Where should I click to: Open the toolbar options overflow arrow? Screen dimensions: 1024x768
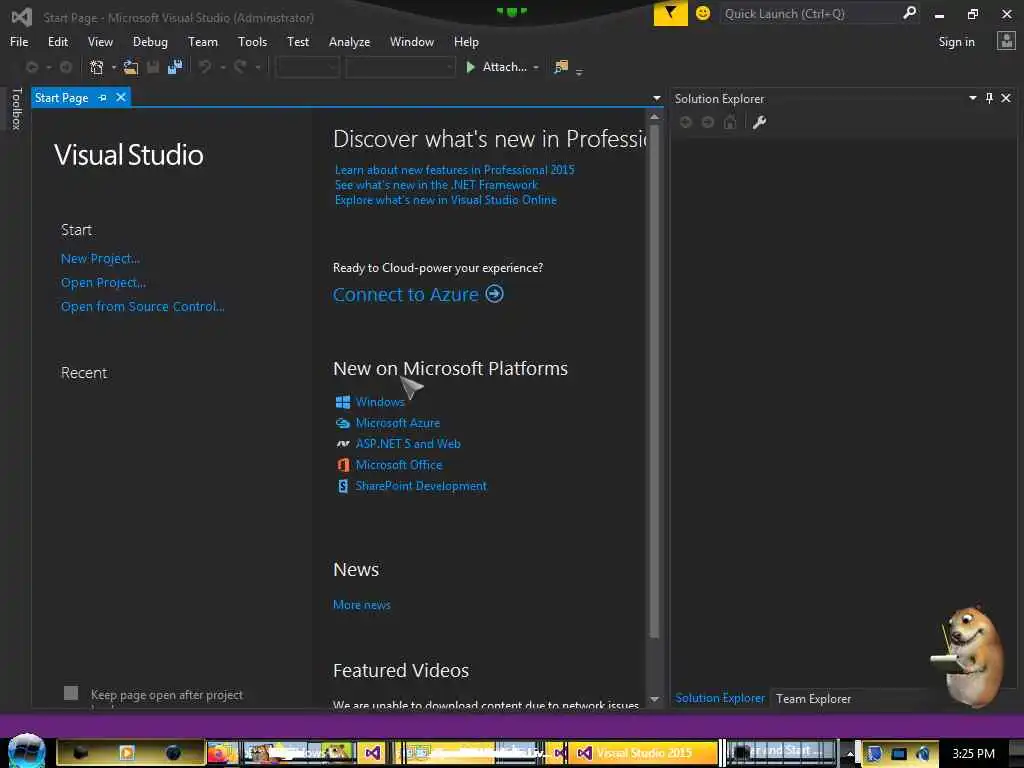coord(579,72)
